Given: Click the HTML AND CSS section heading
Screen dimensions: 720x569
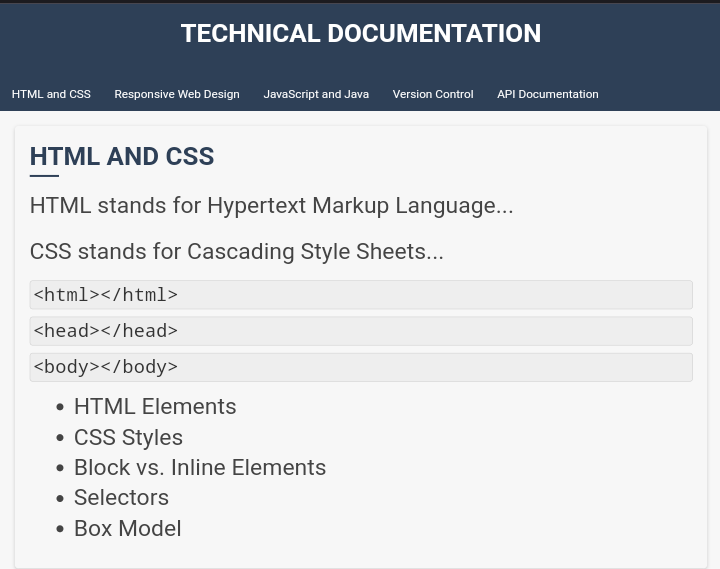Looking at the screenshot, I should coord(122,156).
